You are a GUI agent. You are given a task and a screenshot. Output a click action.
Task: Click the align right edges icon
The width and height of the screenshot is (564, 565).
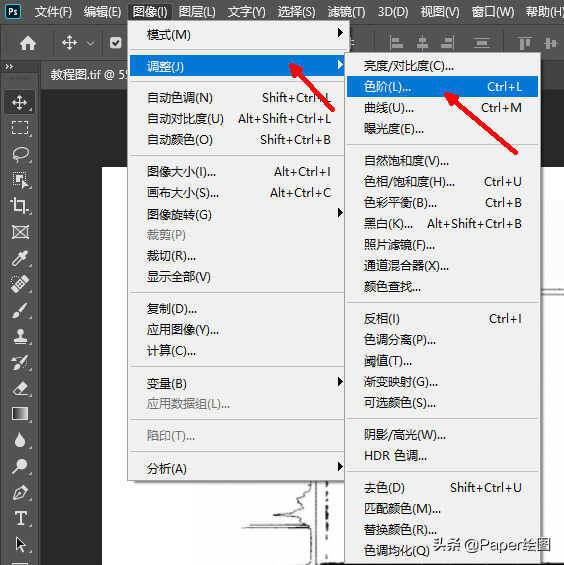tap(448, 43)
